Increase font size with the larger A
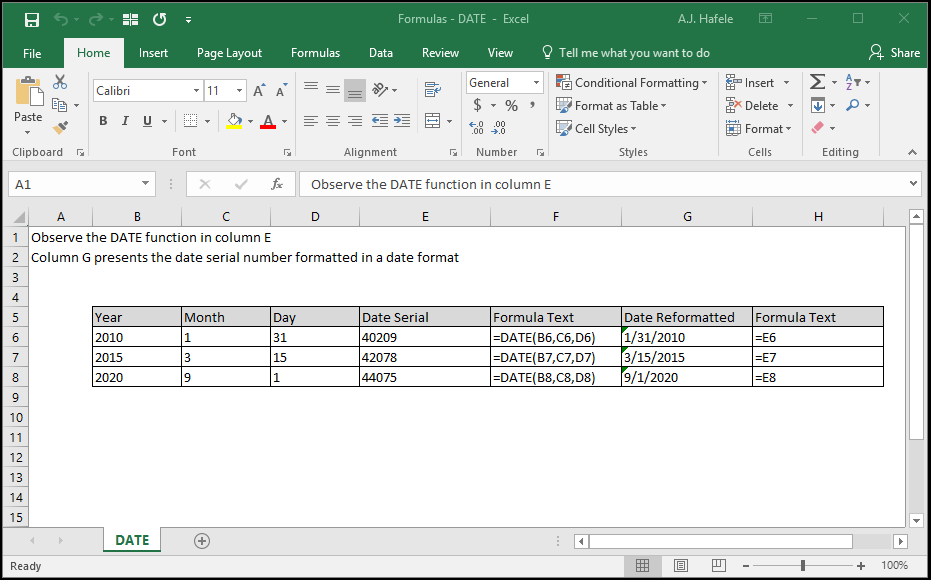 259,91
